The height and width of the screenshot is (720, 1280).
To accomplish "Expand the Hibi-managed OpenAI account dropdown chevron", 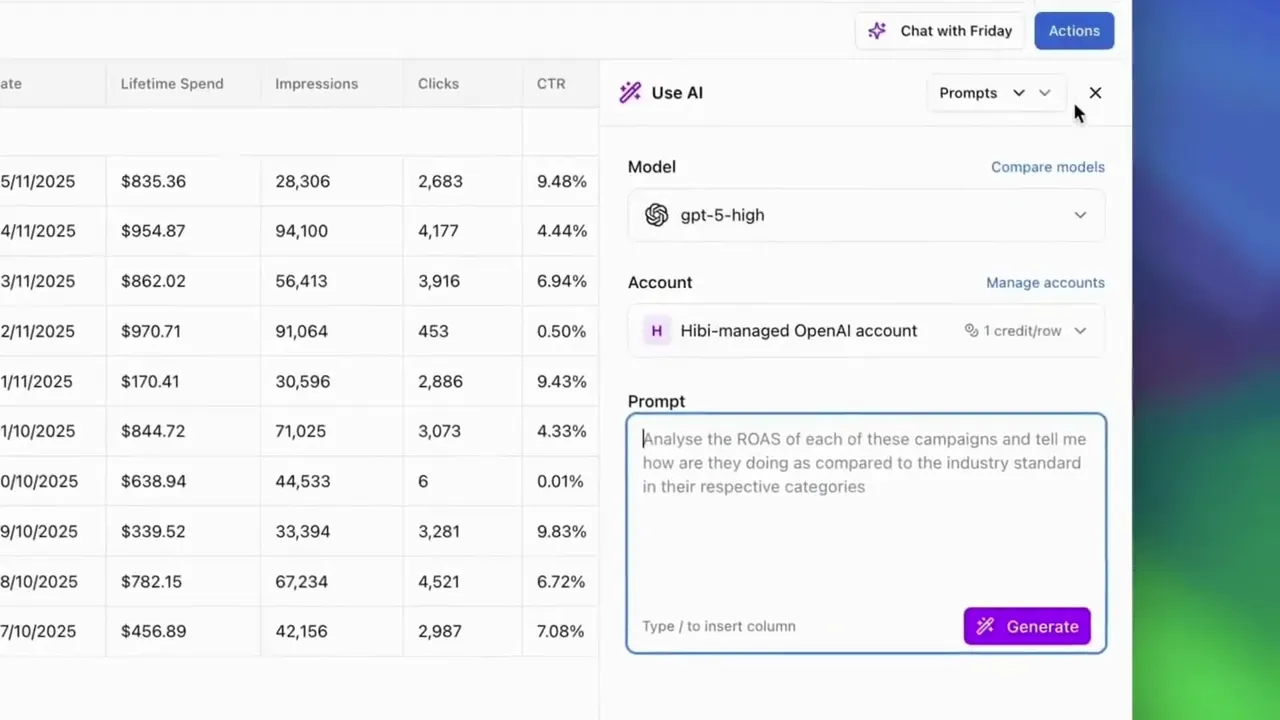I will (x=1080, y=331).
